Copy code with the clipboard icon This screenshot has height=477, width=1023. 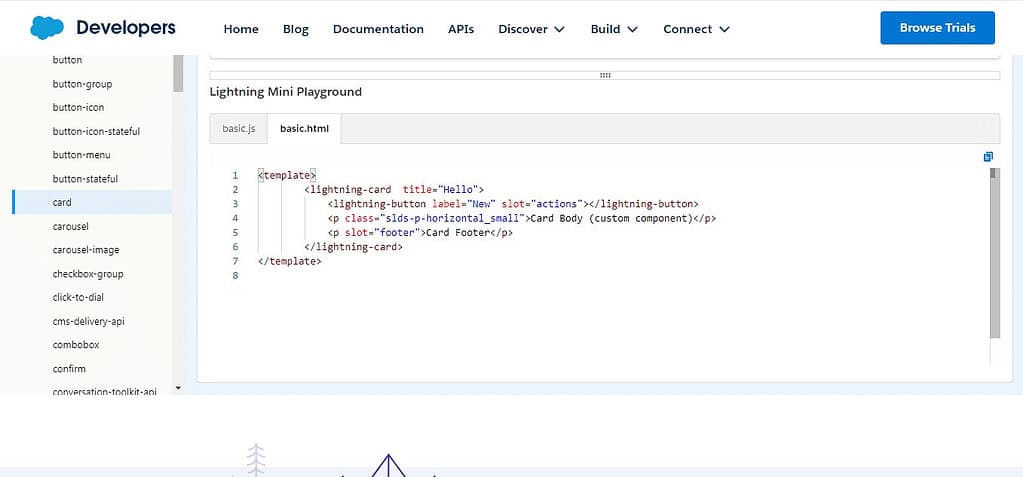(988, 157)
